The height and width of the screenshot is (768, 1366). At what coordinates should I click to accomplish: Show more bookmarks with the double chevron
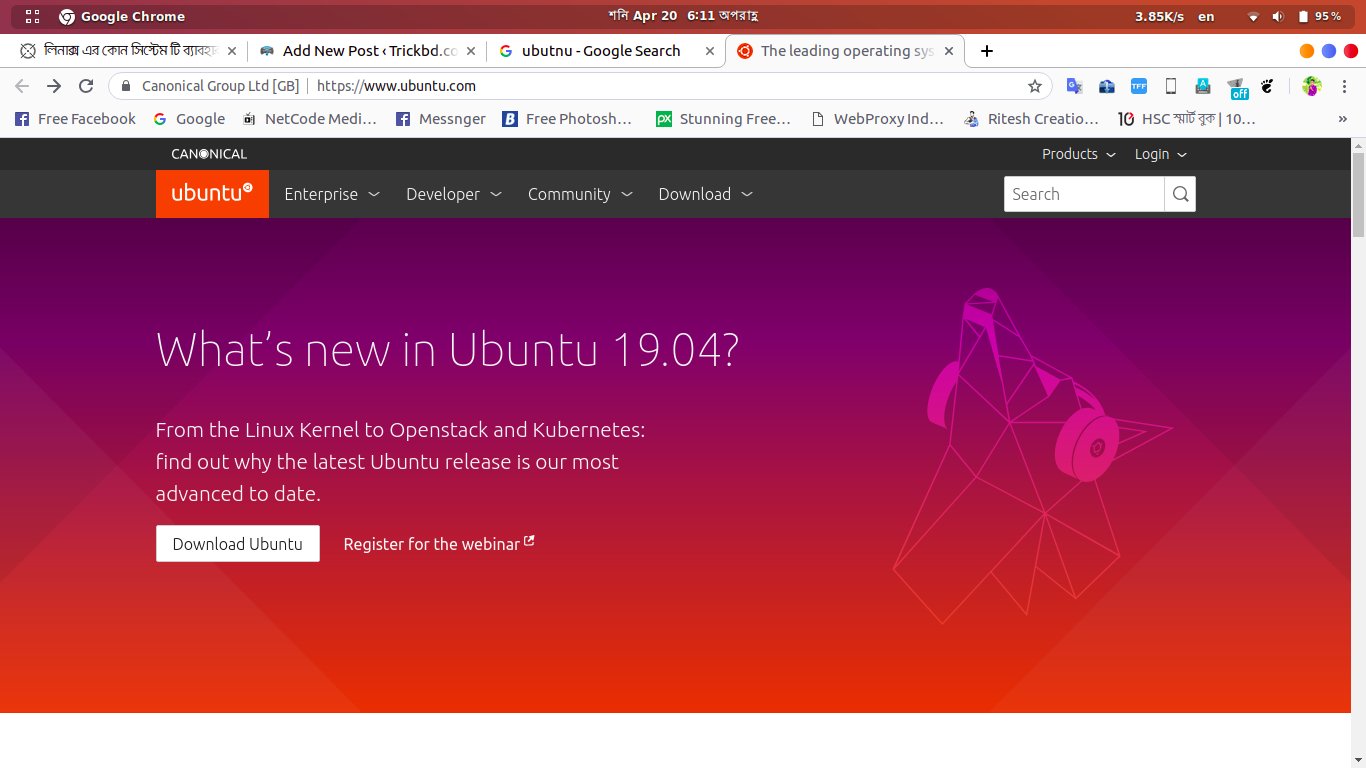tap(1343, 119)
